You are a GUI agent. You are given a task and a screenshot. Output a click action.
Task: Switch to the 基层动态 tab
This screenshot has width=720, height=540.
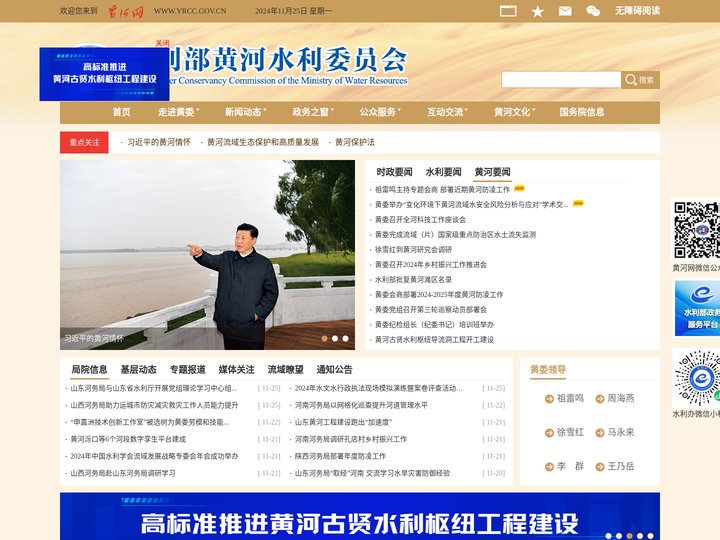point(139,370)
